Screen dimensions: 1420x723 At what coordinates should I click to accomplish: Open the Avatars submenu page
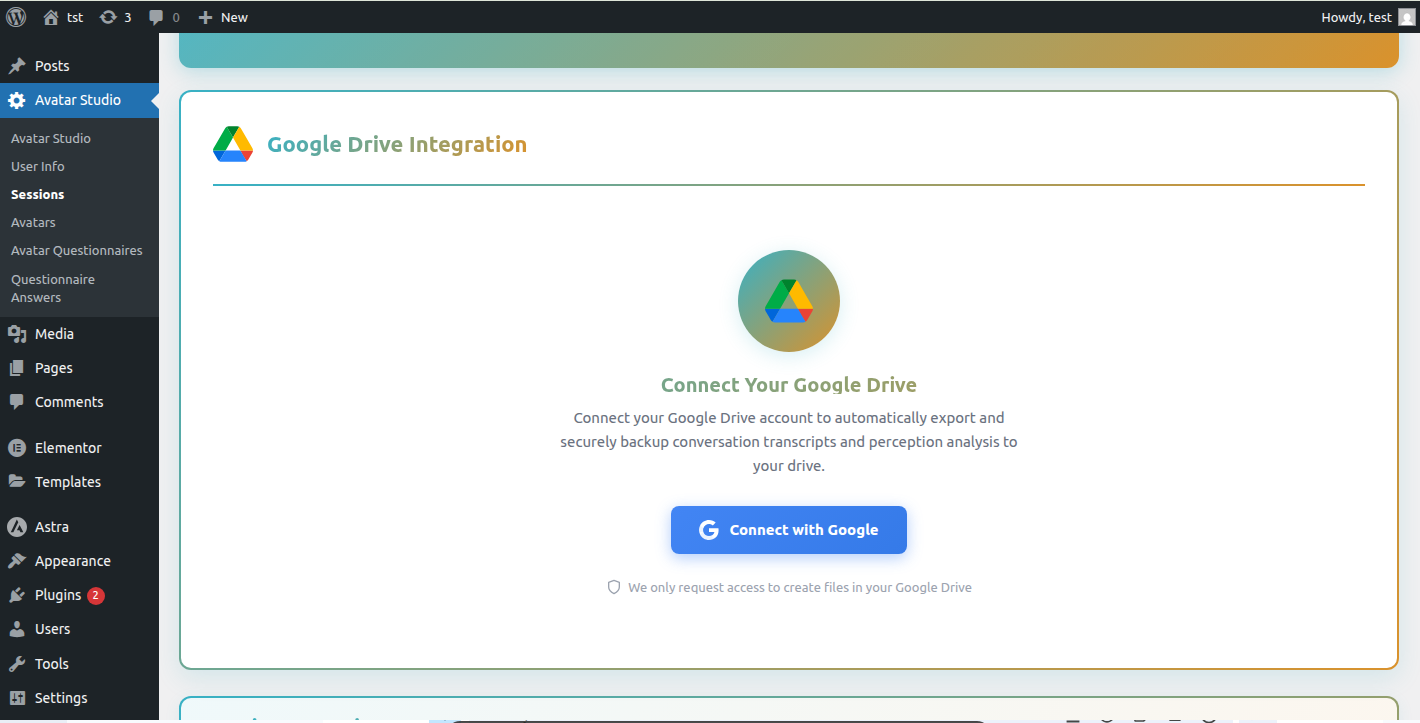pyautogui.click(x=33, y=222)
